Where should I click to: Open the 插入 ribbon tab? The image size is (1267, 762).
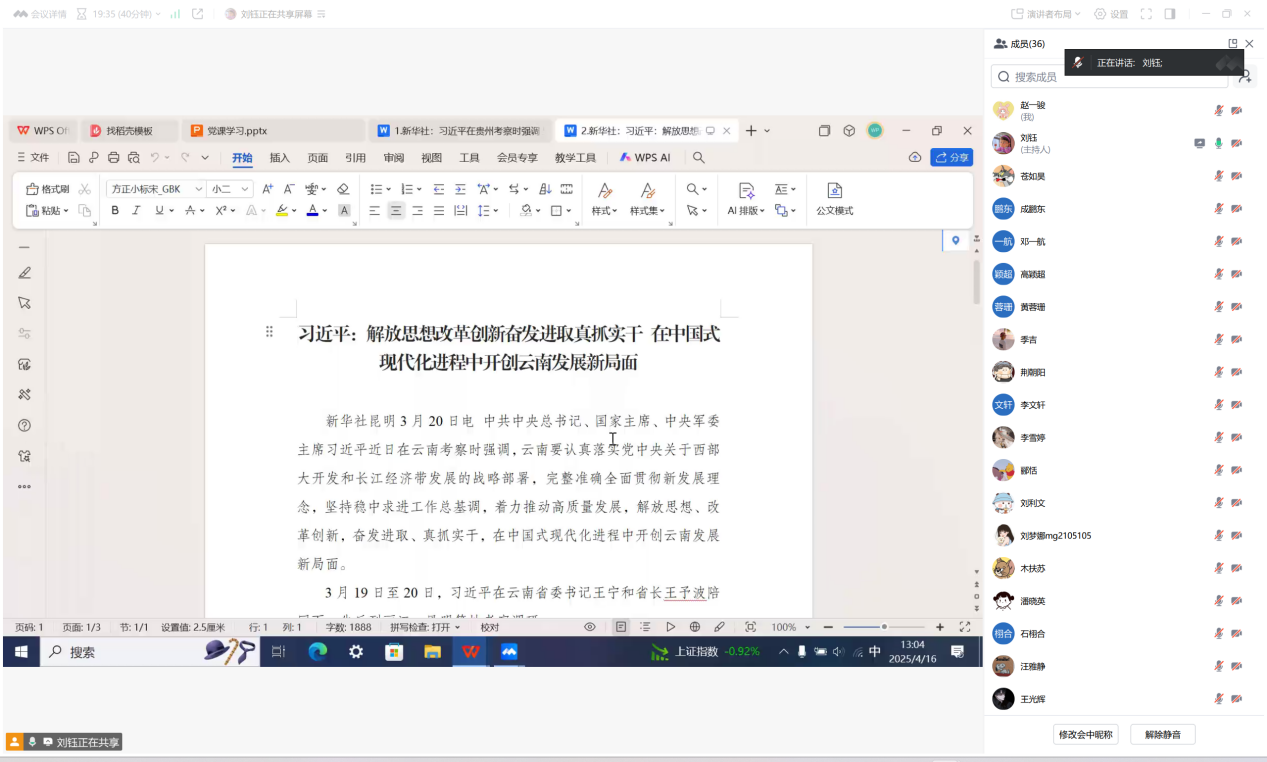[x=280, y=158]
